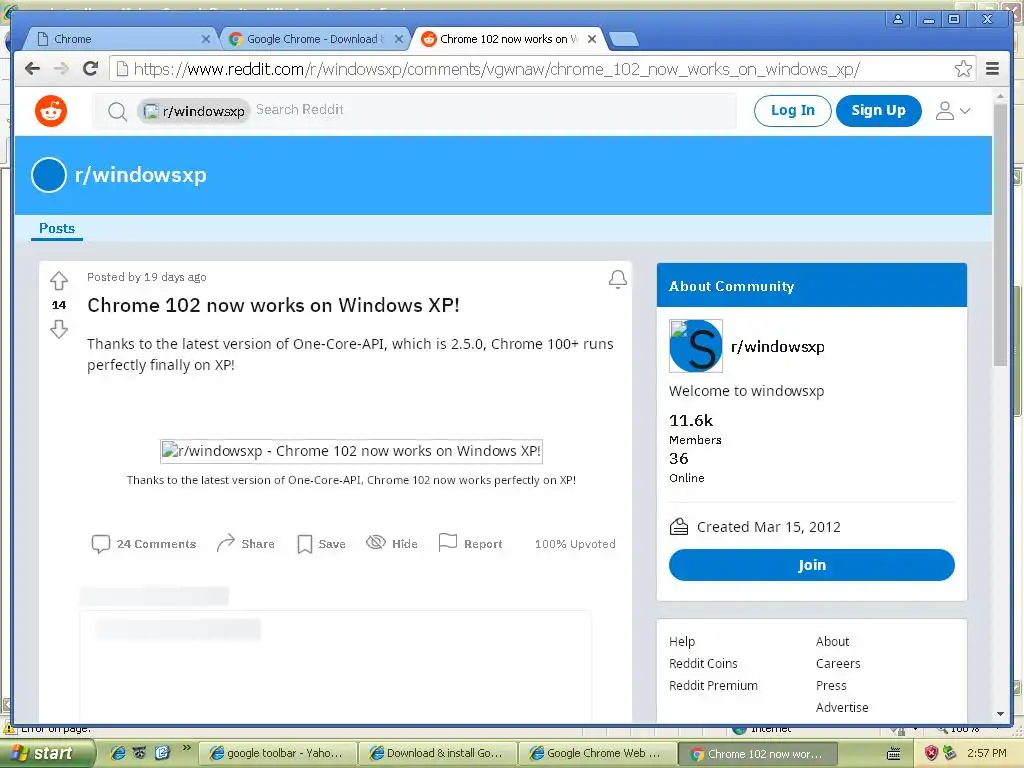
Task: Upvote the Chrome 102 post
Action: click(59, 281)
